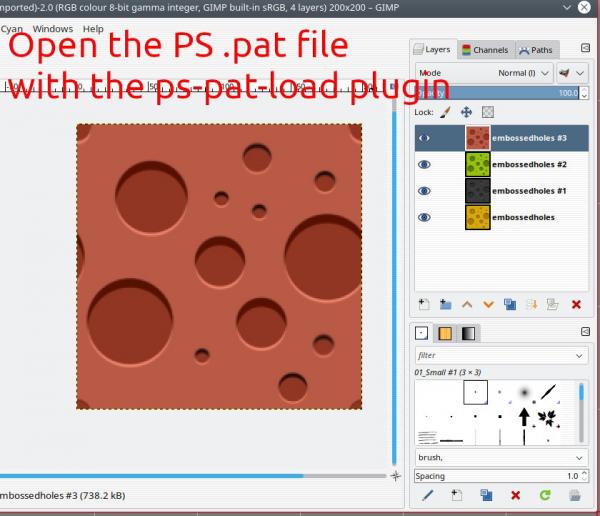Duplicate the selected brush
This screenshot has height=516, width=600.
click(486, 495)
